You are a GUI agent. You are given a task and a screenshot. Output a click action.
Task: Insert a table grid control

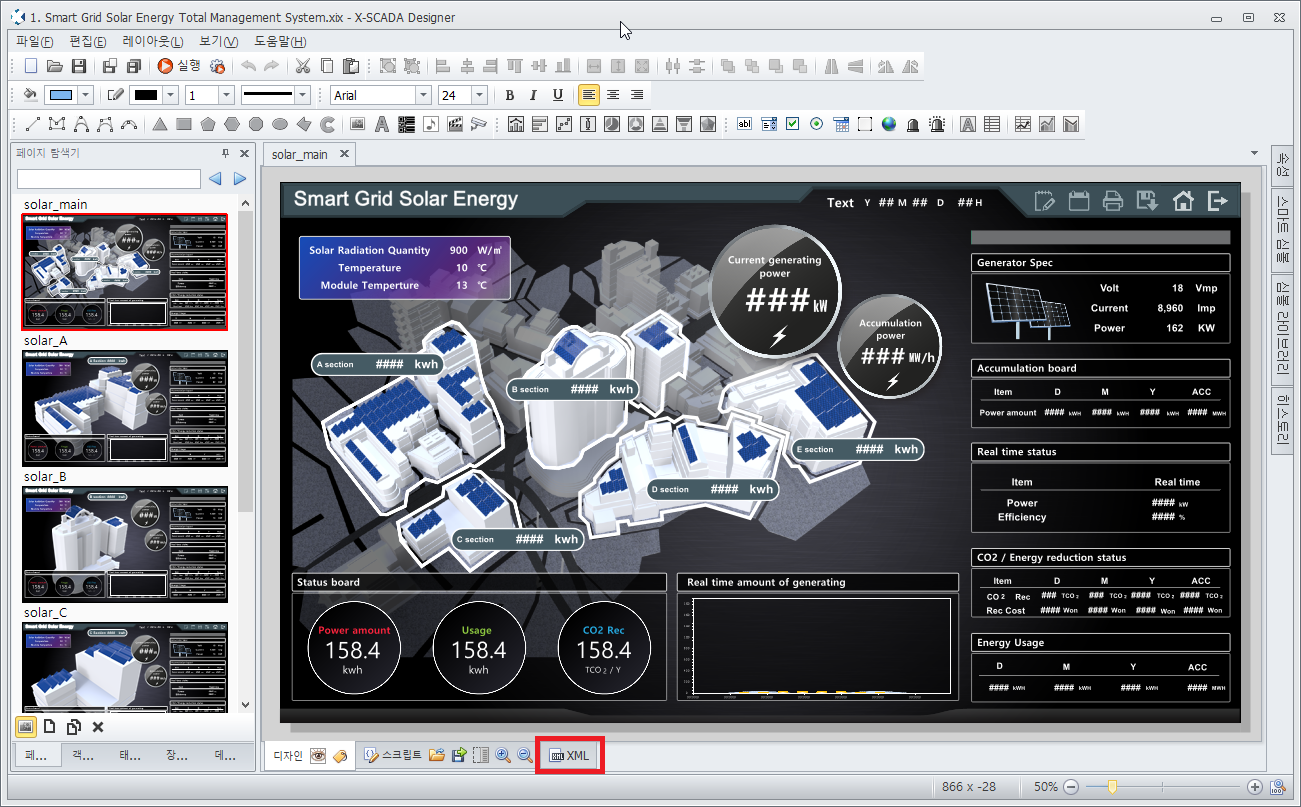pyautogui.click(x=992, y=124)
